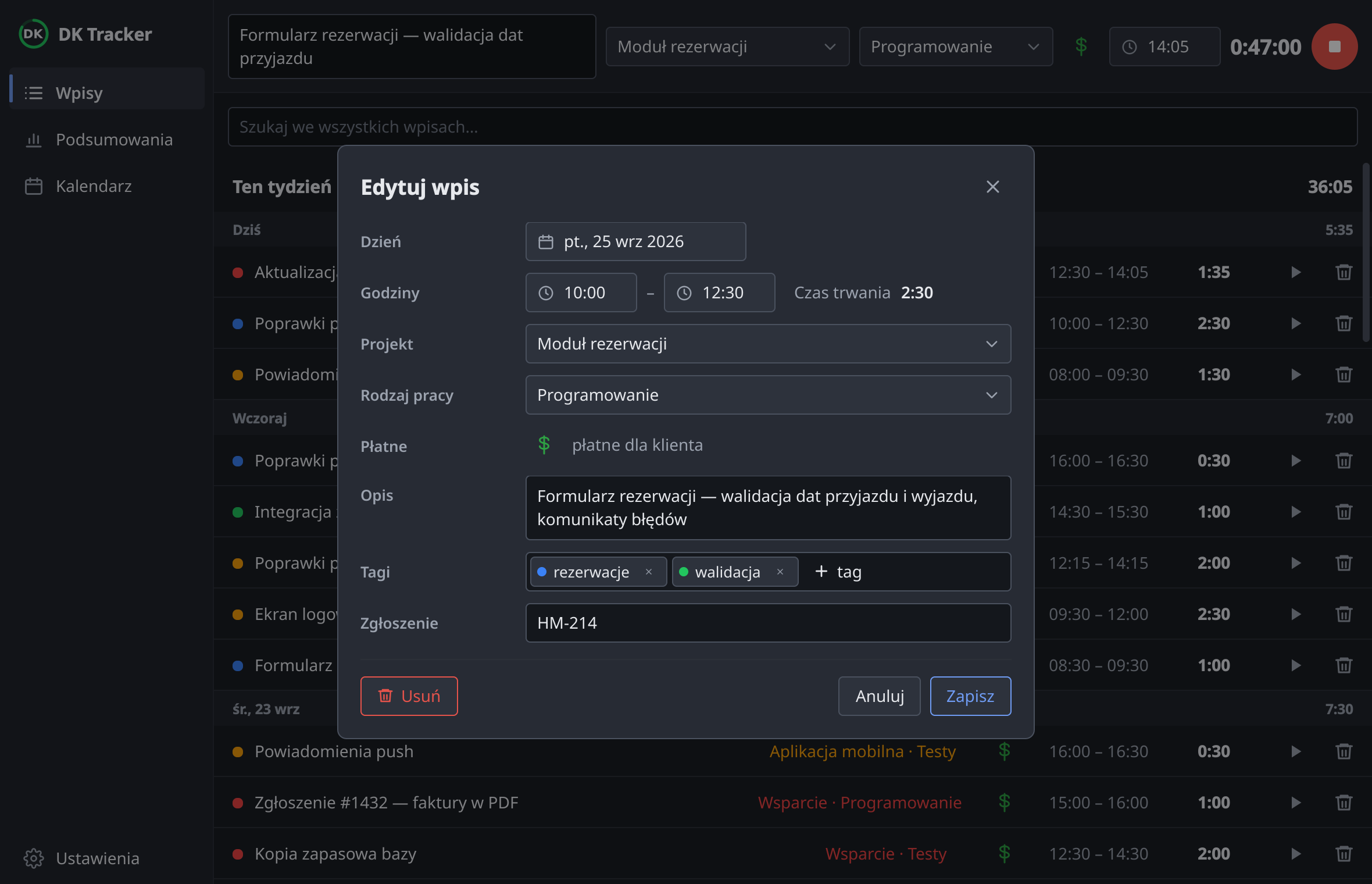Delete entry 10:00 – 12:30 with trash icon

(x=1344, y=323)
